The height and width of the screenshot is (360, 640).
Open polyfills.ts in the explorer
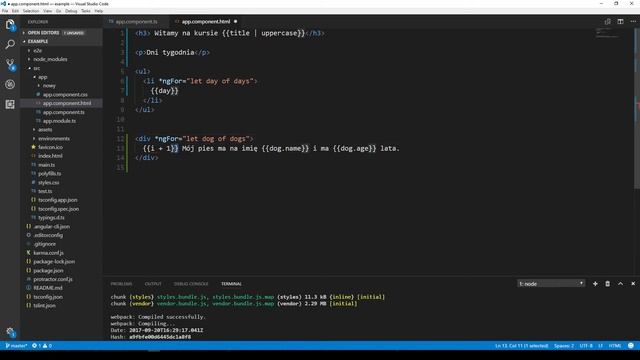click(x=49, y=174)
